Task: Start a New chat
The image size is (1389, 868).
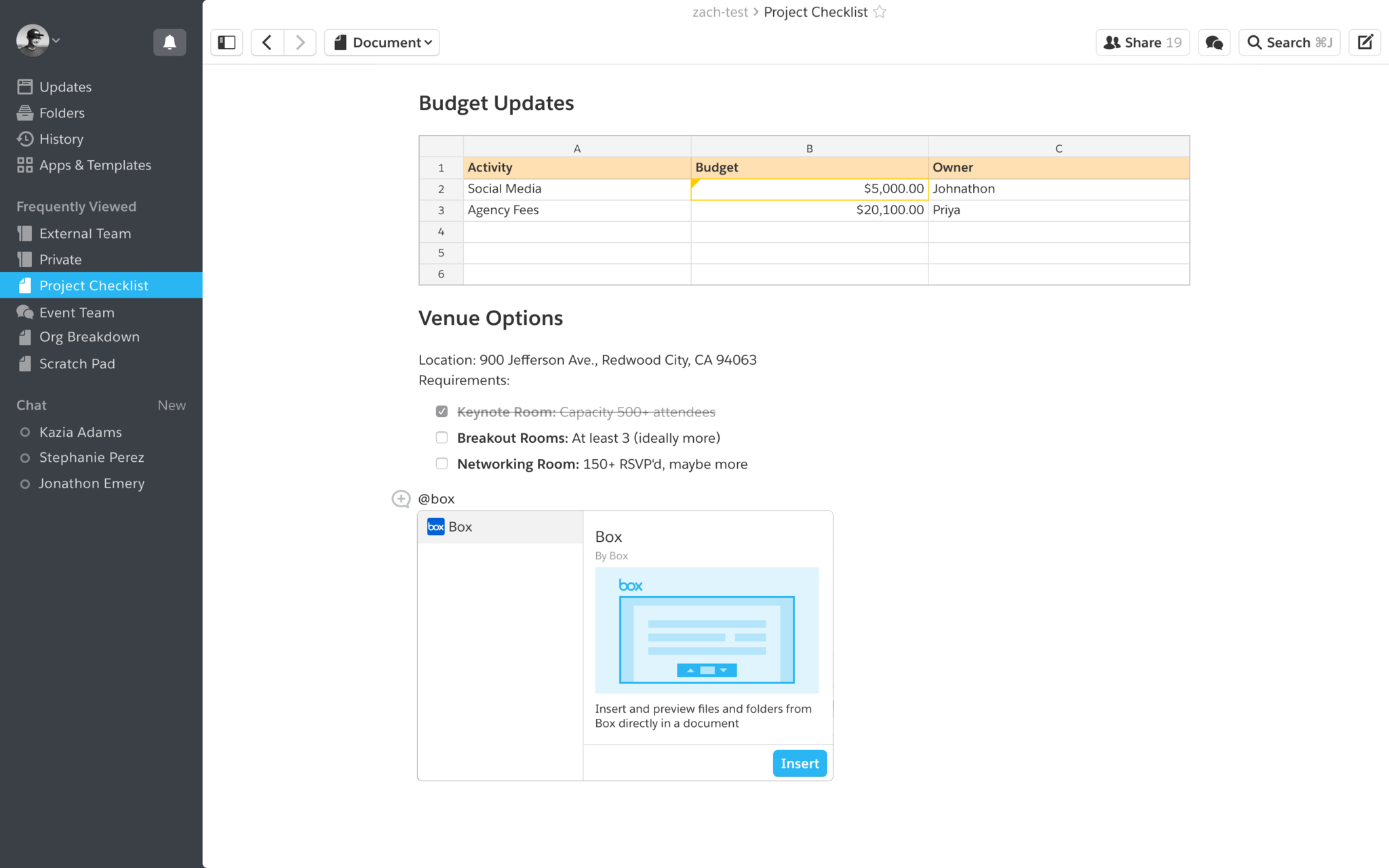Action: click(x=172, y=405)
